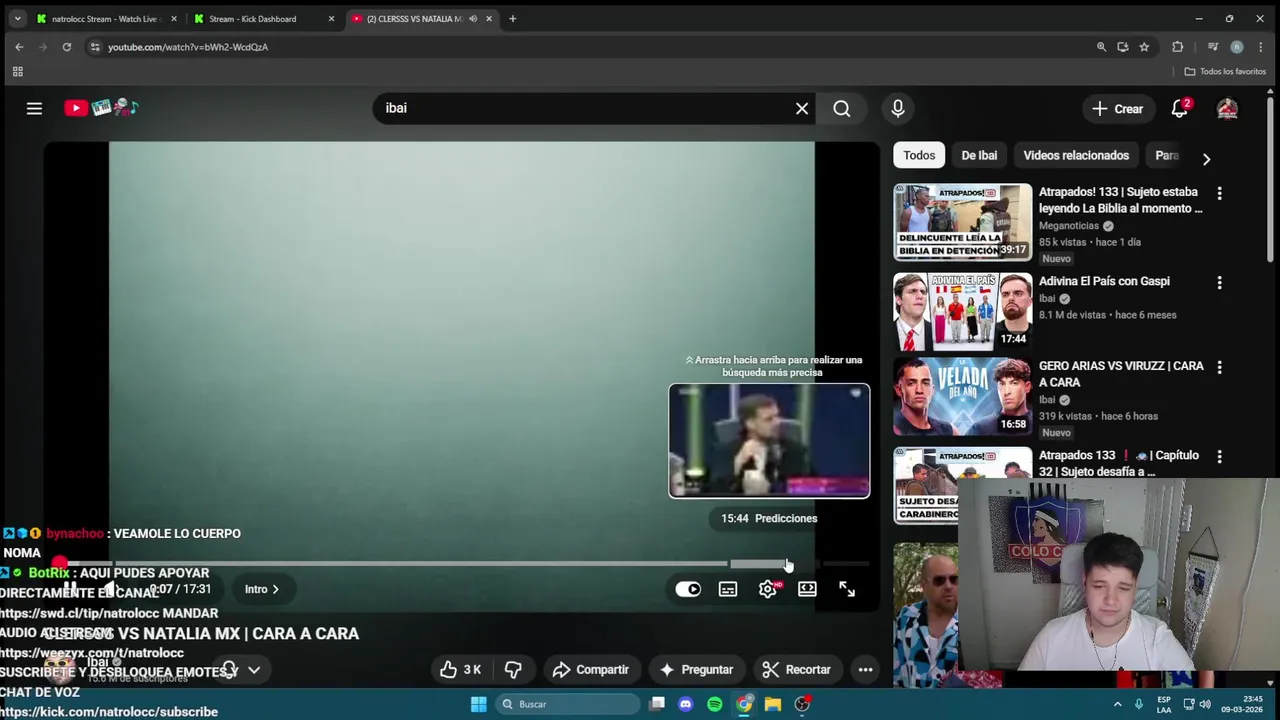Screen dimensions: 1280x720
Task: Switch to theater mode
Action: [807, 590]
